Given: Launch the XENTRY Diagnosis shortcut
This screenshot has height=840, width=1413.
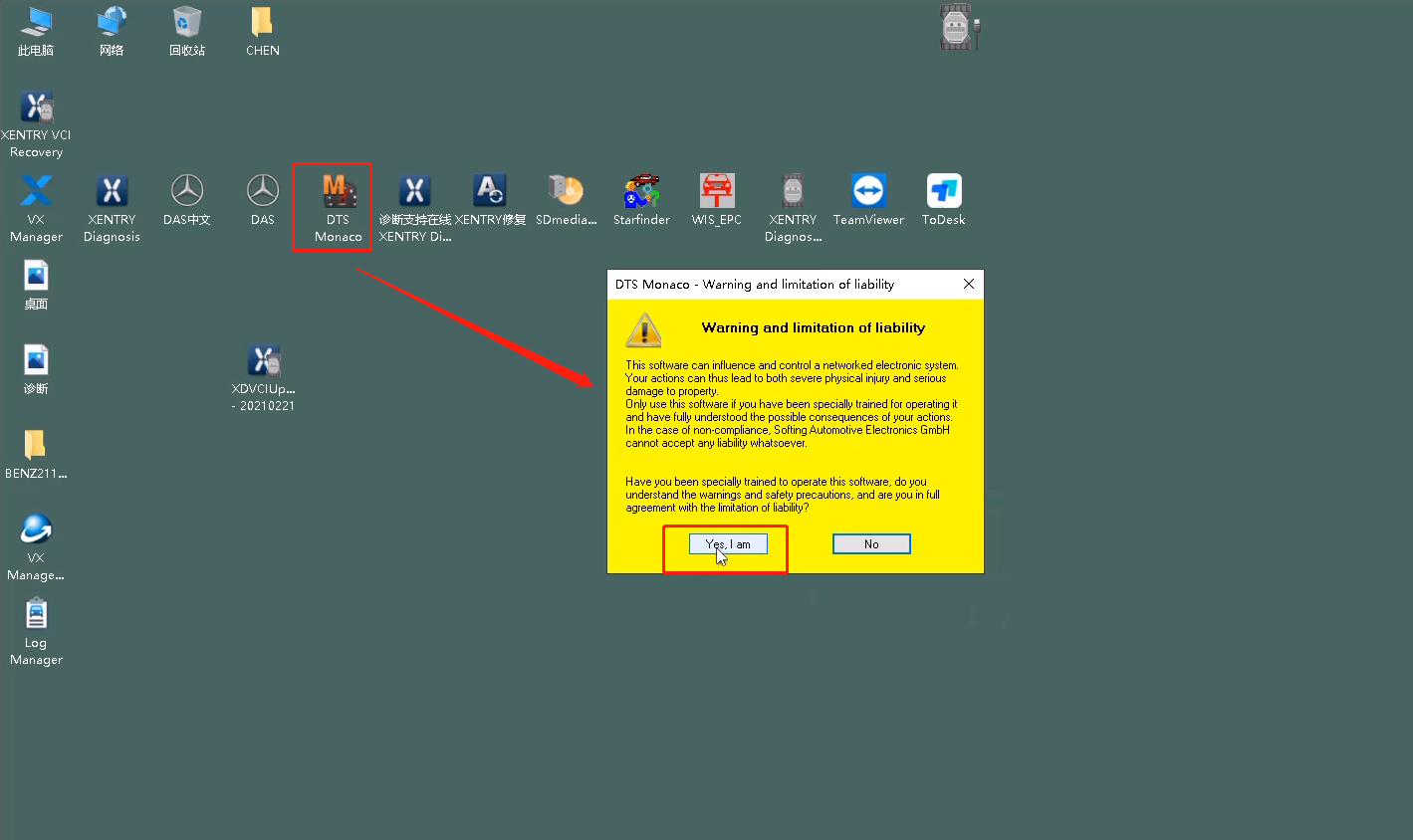Looking at the screenshot, I should (112, 208).
